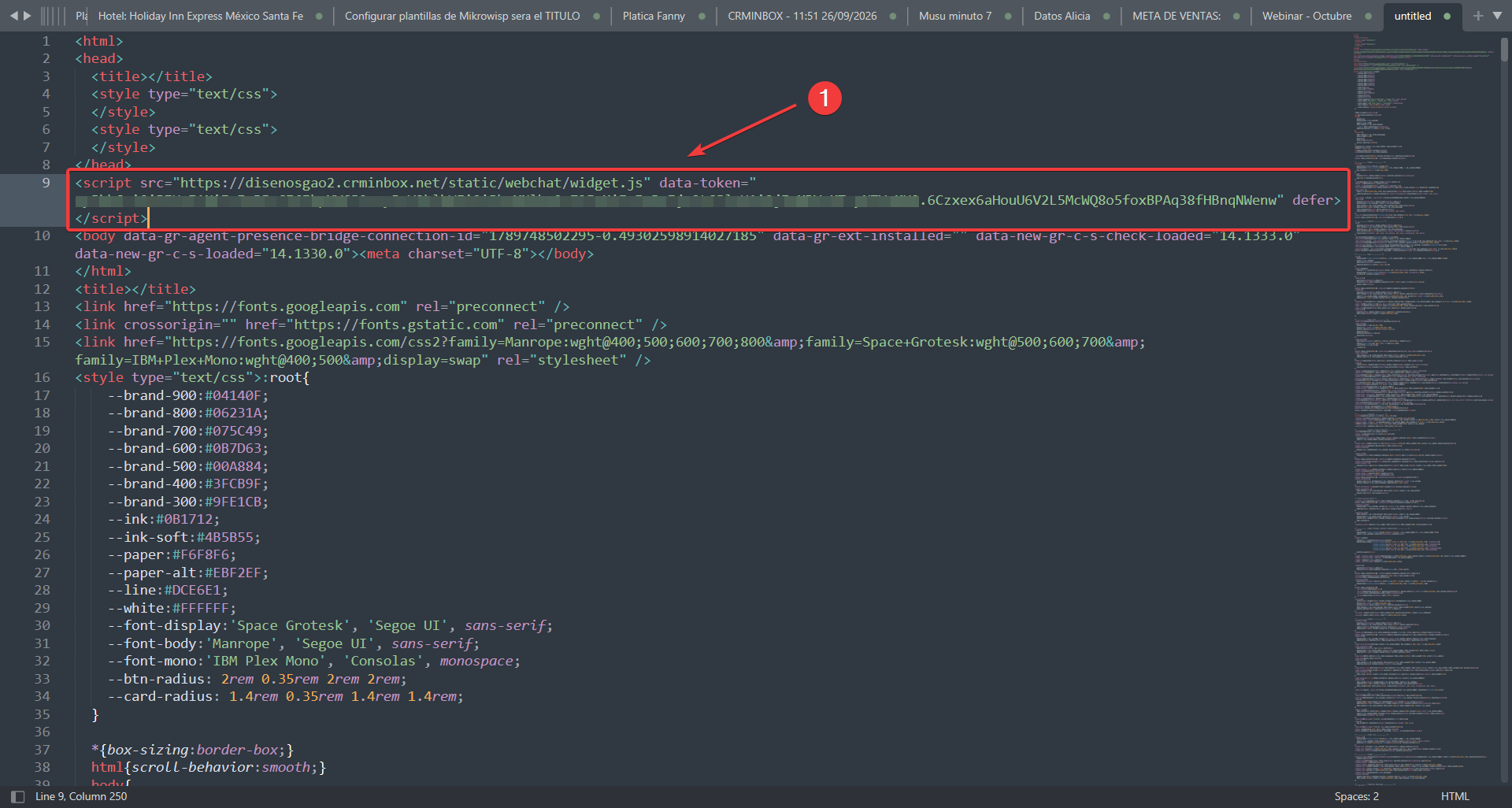
Task: Place cursor on the closing </script> tag
Action: pyautogui.click(x=111, y=218)
